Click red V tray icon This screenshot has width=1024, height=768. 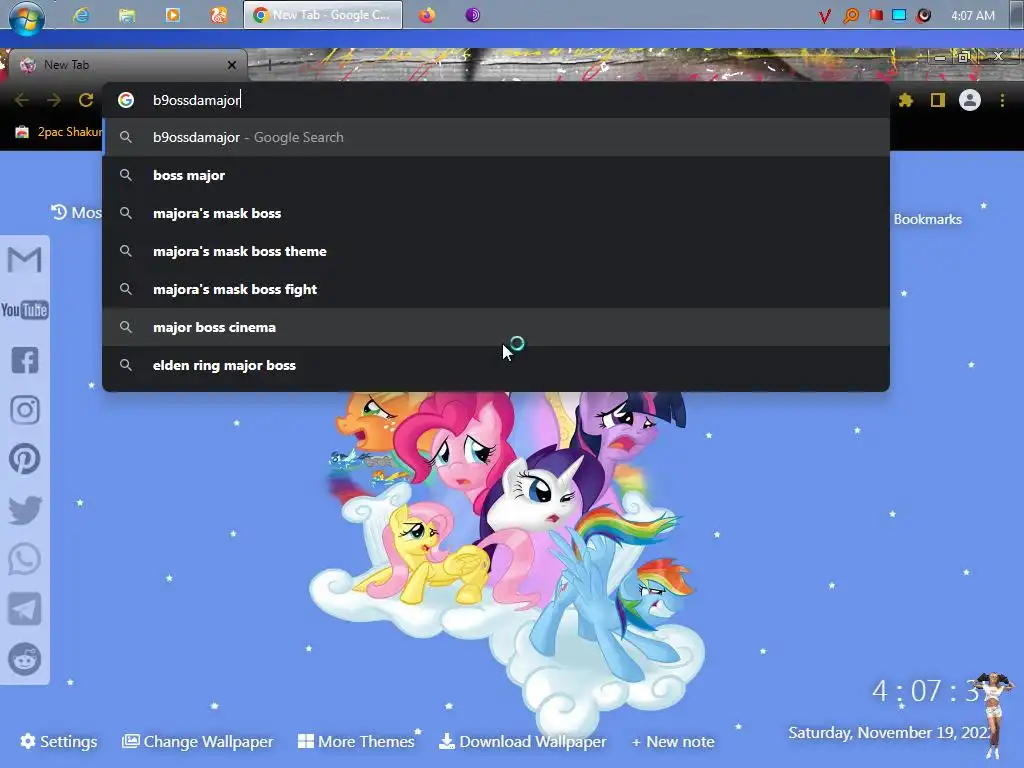click(825, 16)
